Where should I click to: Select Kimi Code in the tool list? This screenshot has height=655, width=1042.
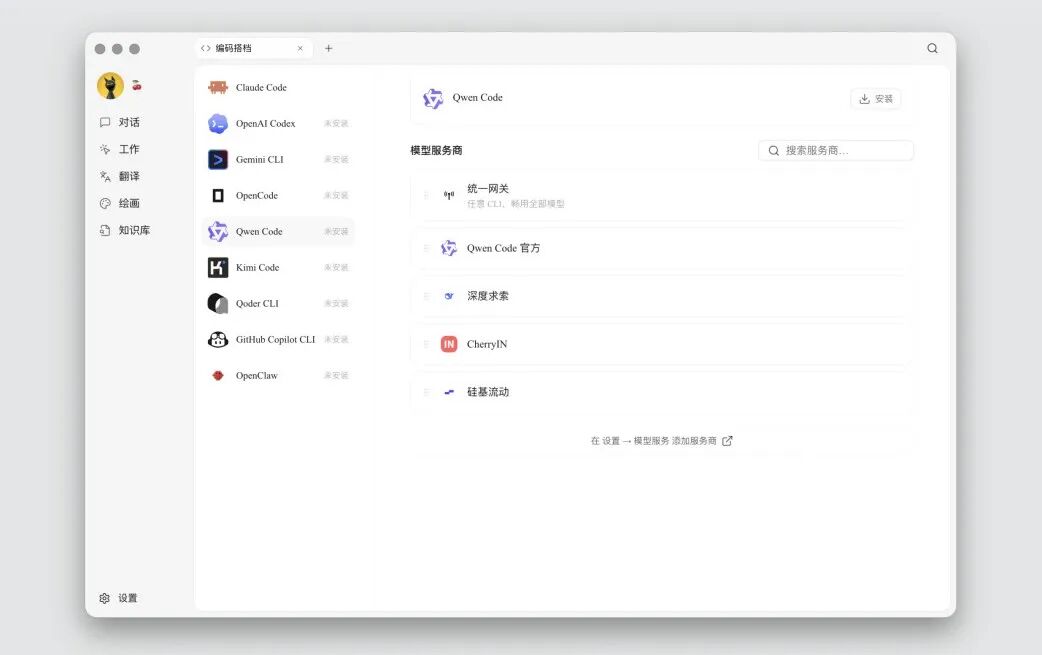point(278,267)
